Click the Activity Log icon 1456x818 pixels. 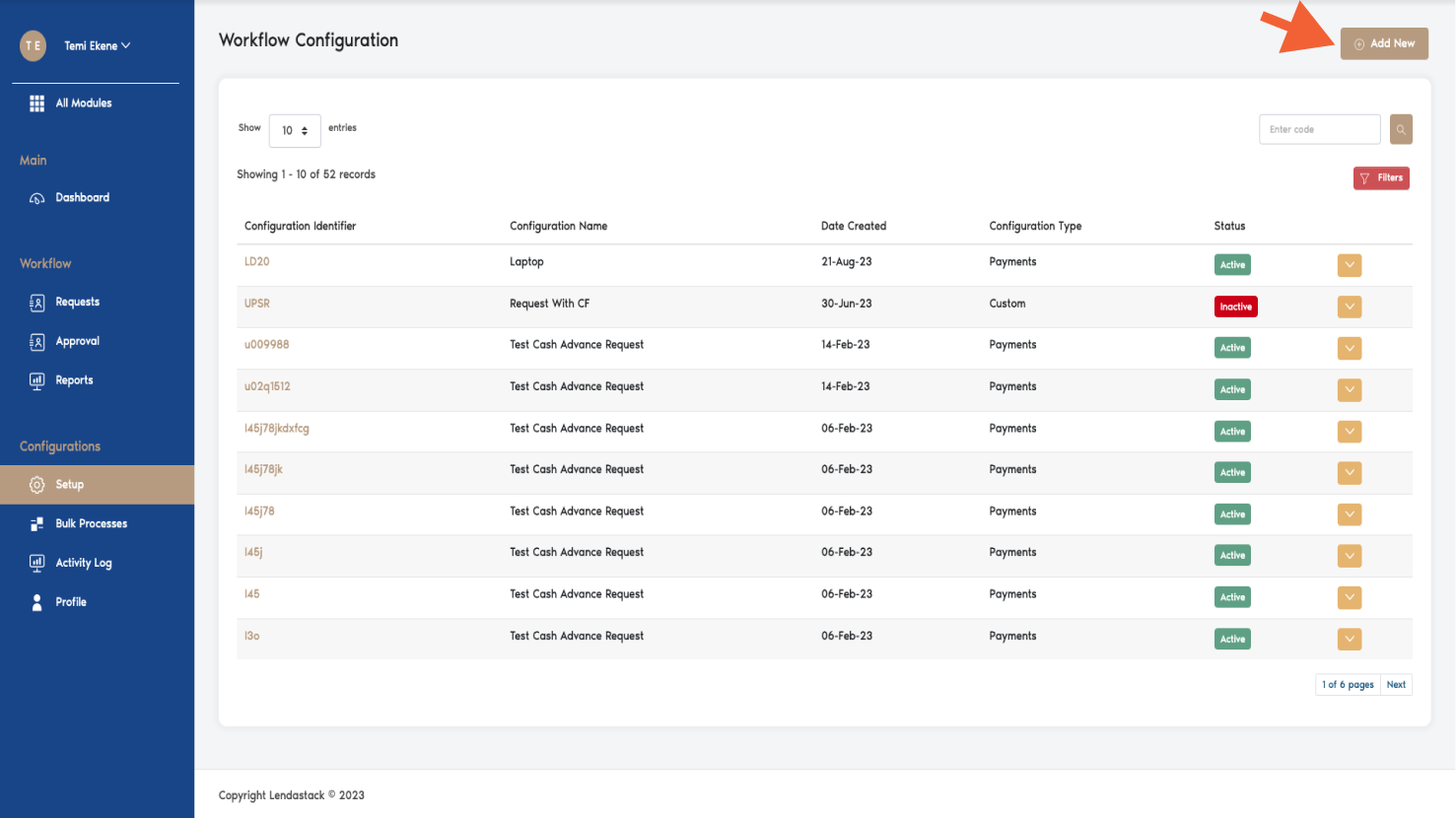[x=36, y=562]
